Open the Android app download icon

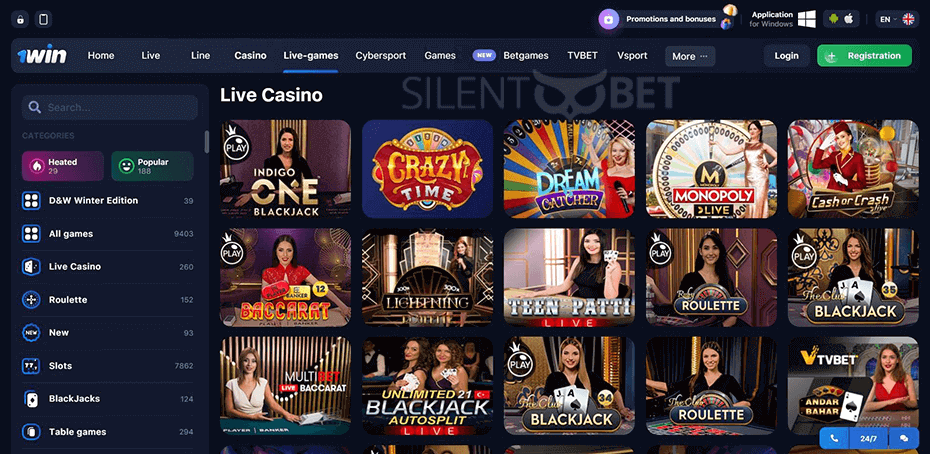pyautogui.click(x=833, y=19)
